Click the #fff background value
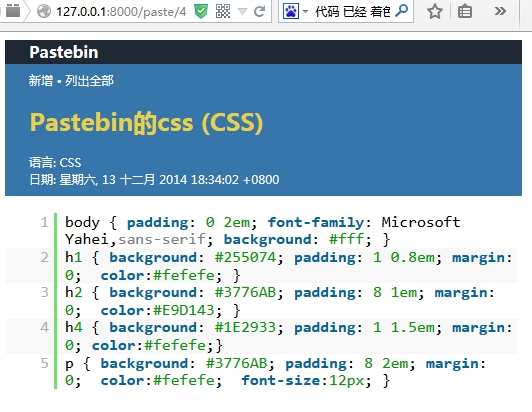The width and height of the screenshot is (532, 412). pos(346,239)
